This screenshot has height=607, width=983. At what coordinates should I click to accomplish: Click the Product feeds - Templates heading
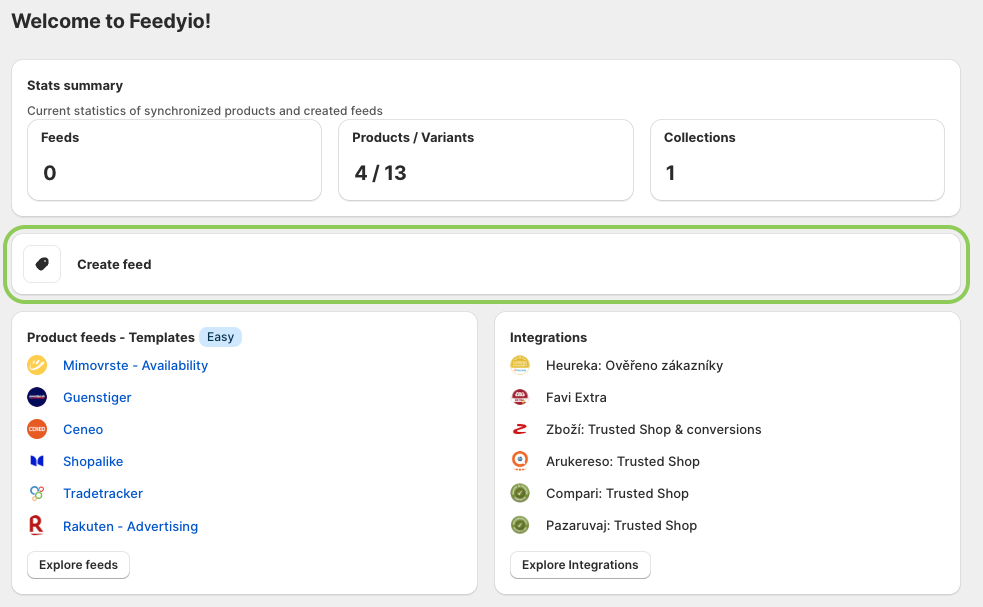110,337
